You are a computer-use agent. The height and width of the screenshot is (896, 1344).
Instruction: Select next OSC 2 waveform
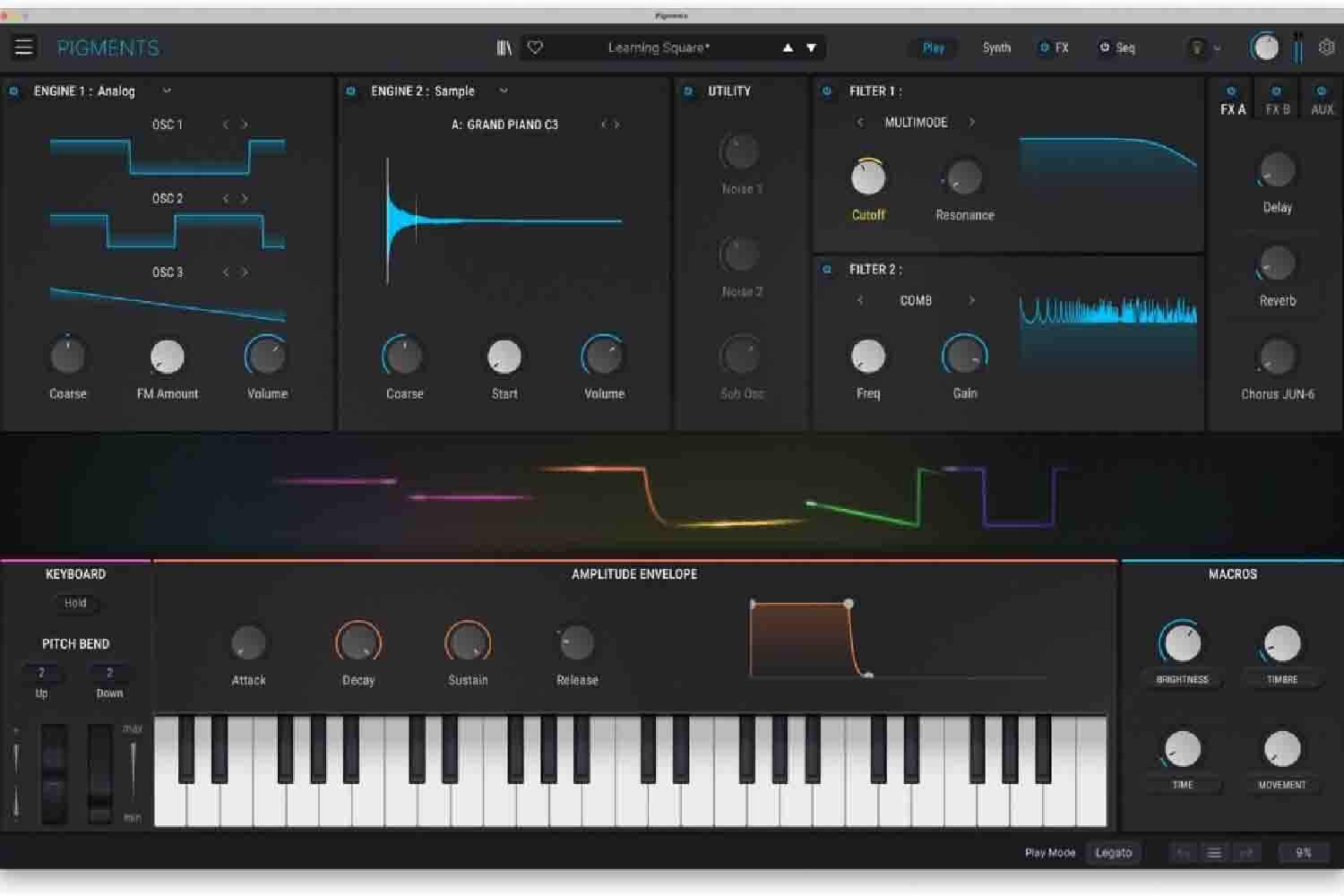point(244,198)
